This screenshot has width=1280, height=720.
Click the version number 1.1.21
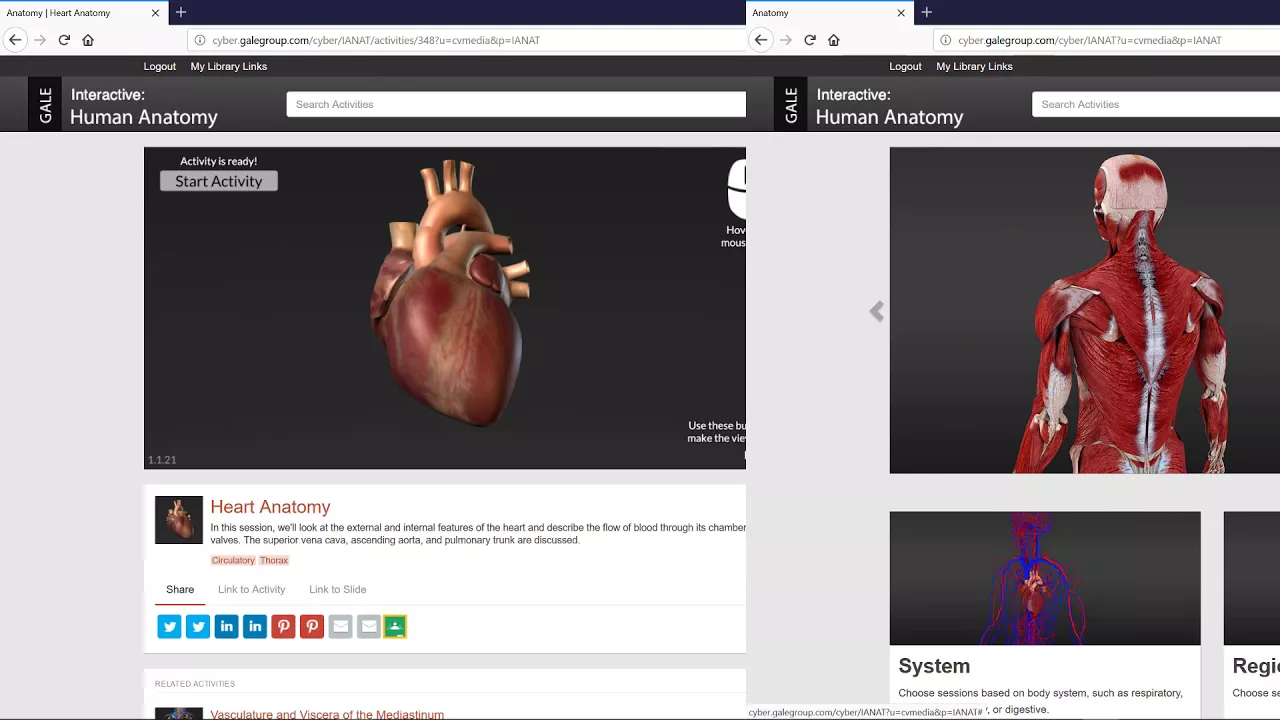coord(162,460)
